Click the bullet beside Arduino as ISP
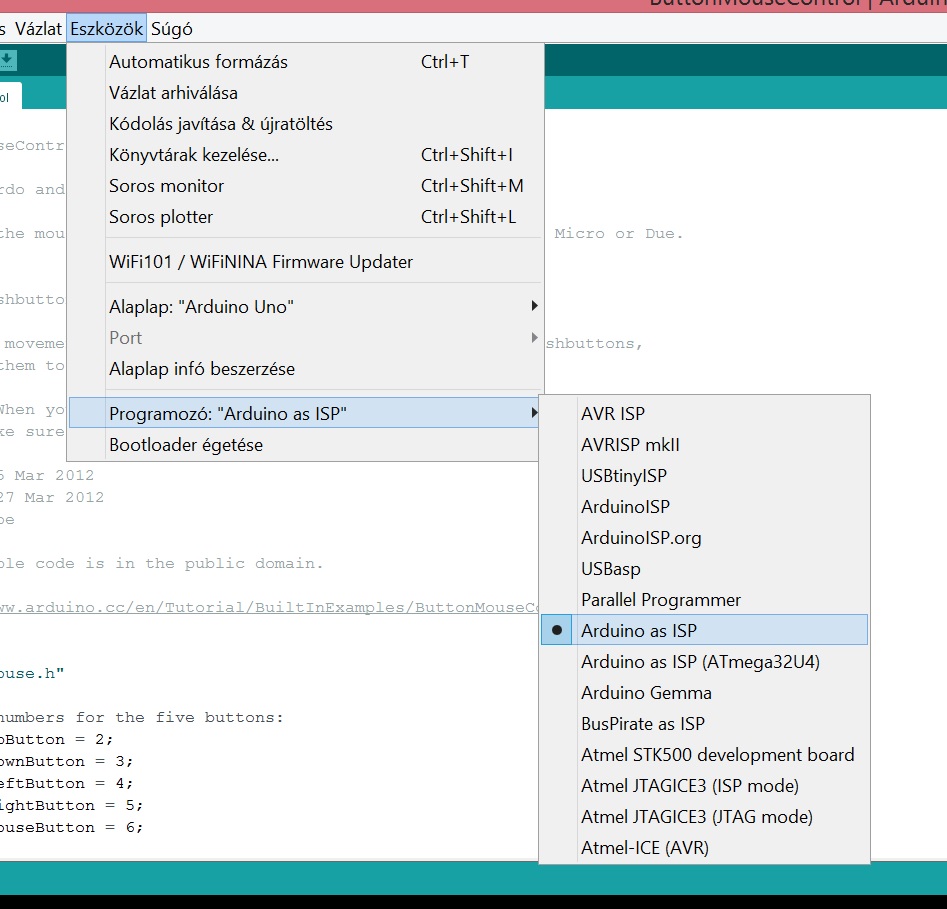This screenshot has width=947, height=909. pyautogui.click(x=557, y=630)
